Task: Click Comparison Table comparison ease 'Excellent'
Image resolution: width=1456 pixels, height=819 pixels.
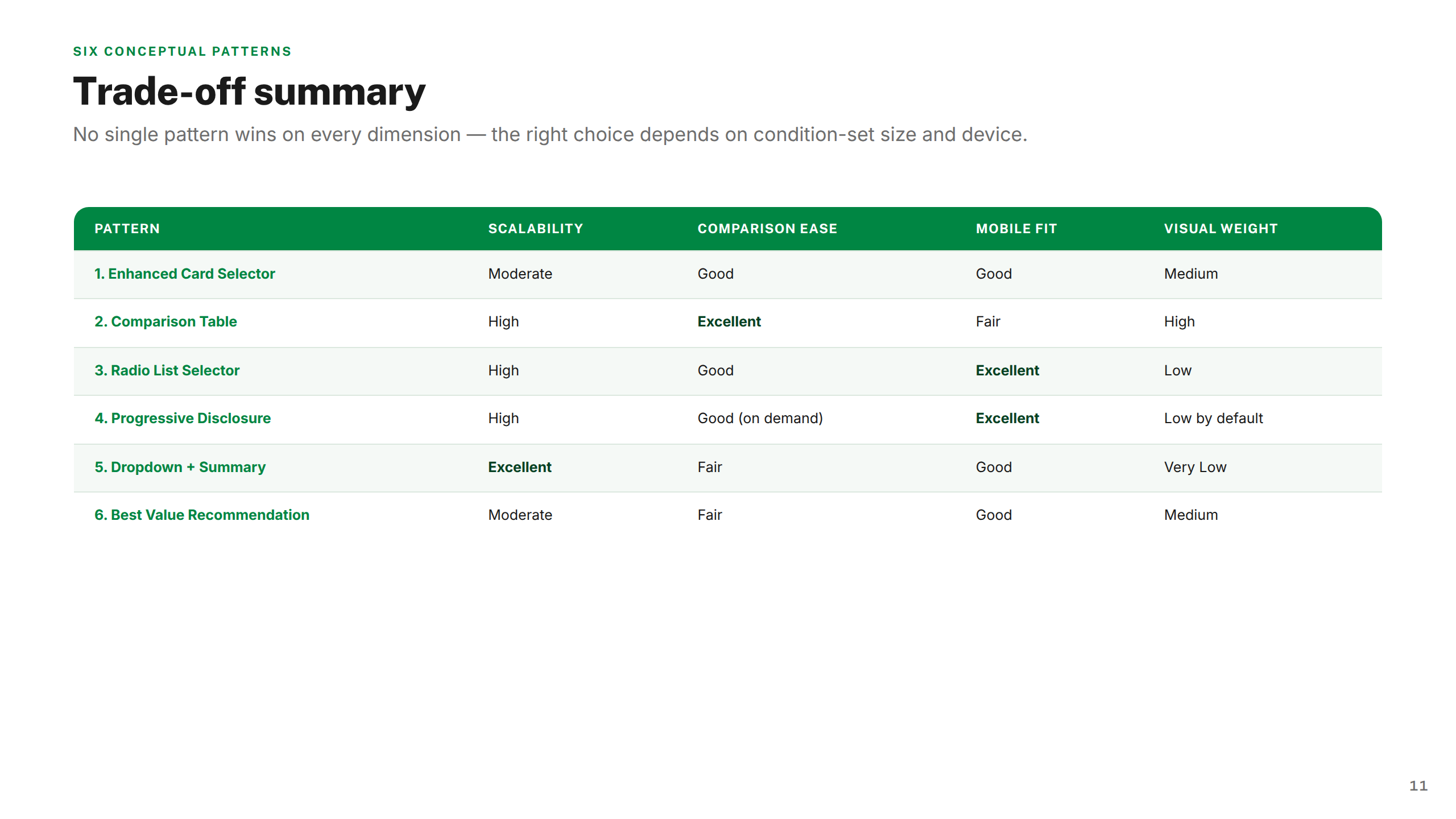Action: tap(729, 321)
